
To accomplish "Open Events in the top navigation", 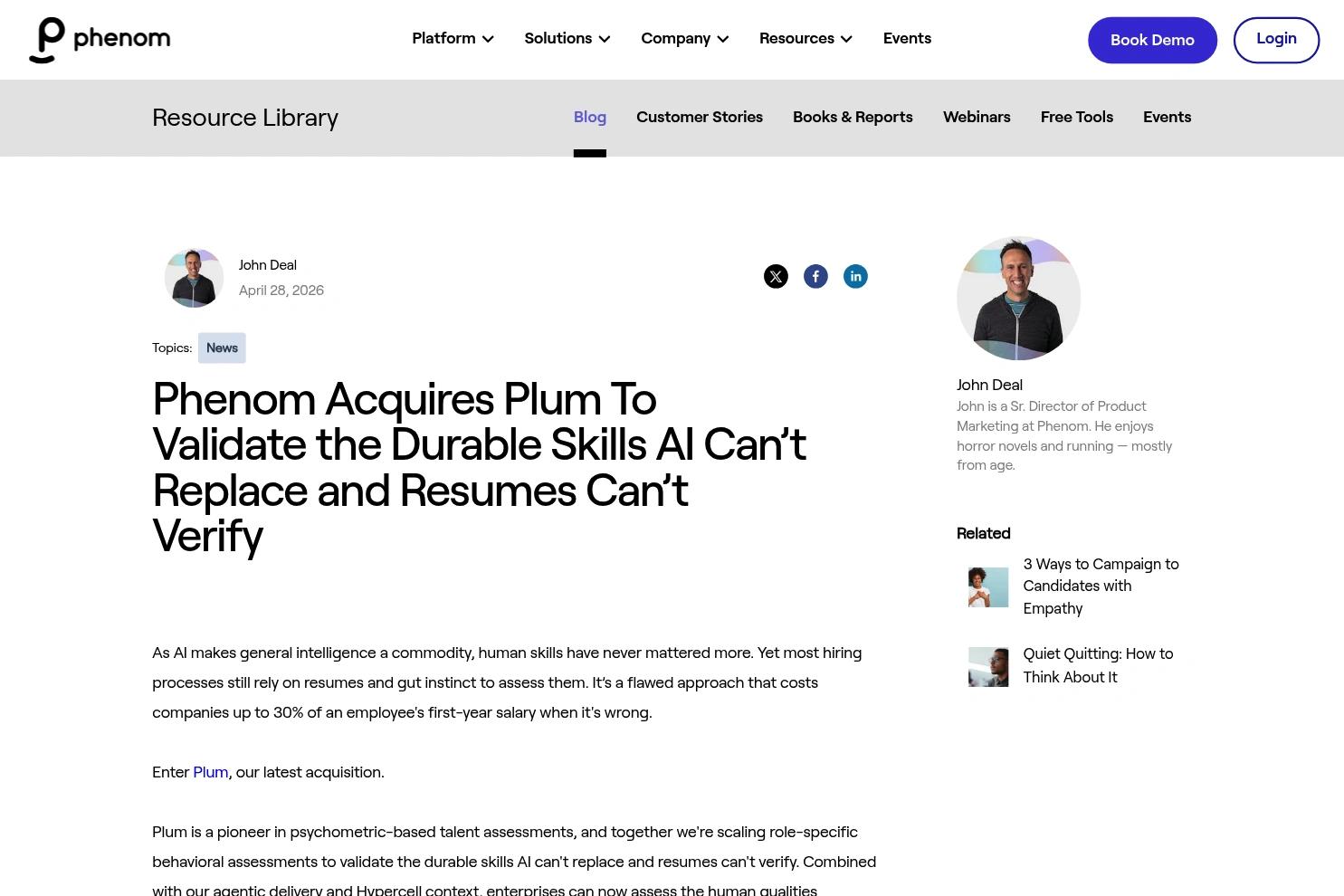I will pyautogui.click(x=907, y=39).
